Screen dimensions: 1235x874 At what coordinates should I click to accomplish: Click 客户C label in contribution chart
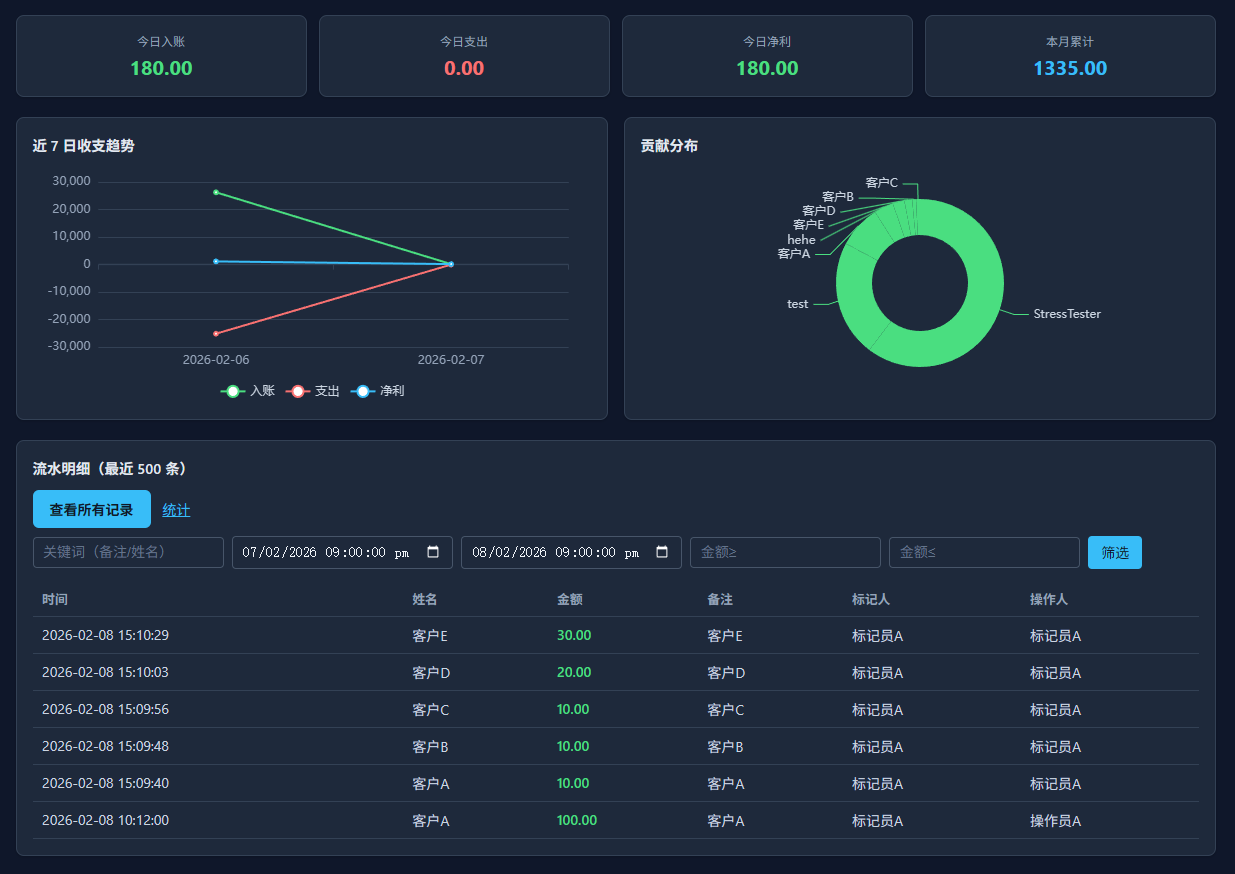coord(881,183)
